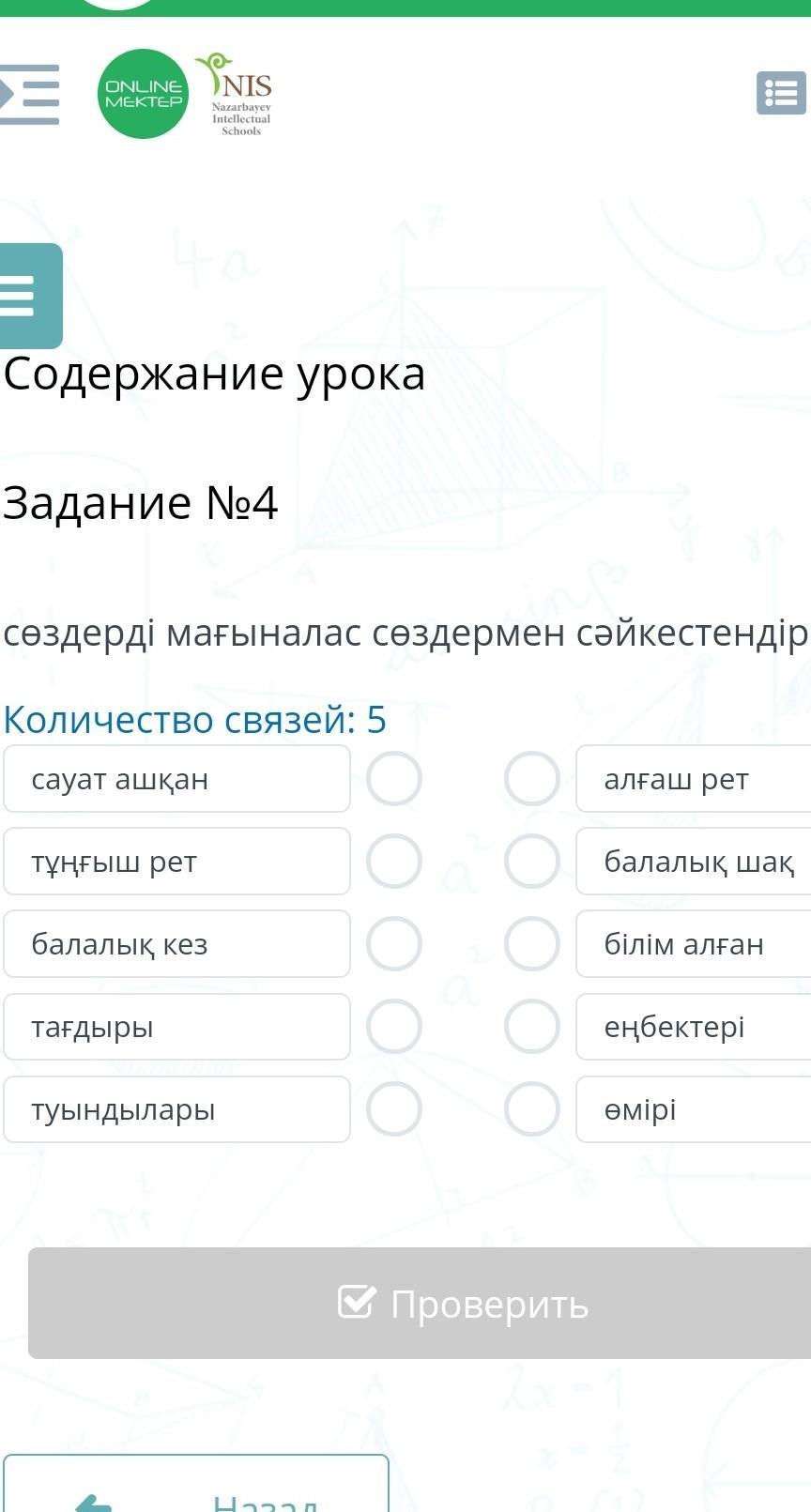Screen dimensions: 811x1512
Task: Click the еңбектері answer box
Action: pyautogui.click(x=693, y=1027)
